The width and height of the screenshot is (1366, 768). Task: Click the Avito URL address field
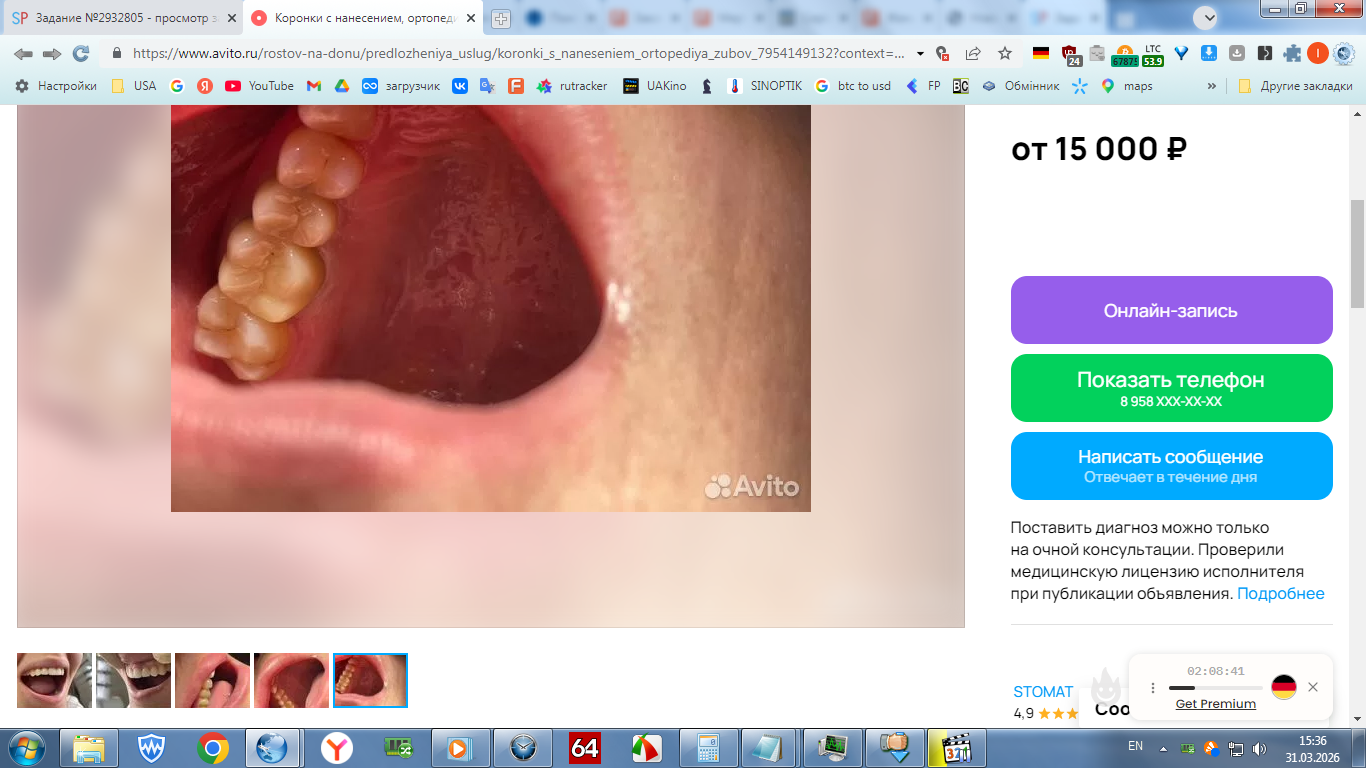click(x=518, y=53)
